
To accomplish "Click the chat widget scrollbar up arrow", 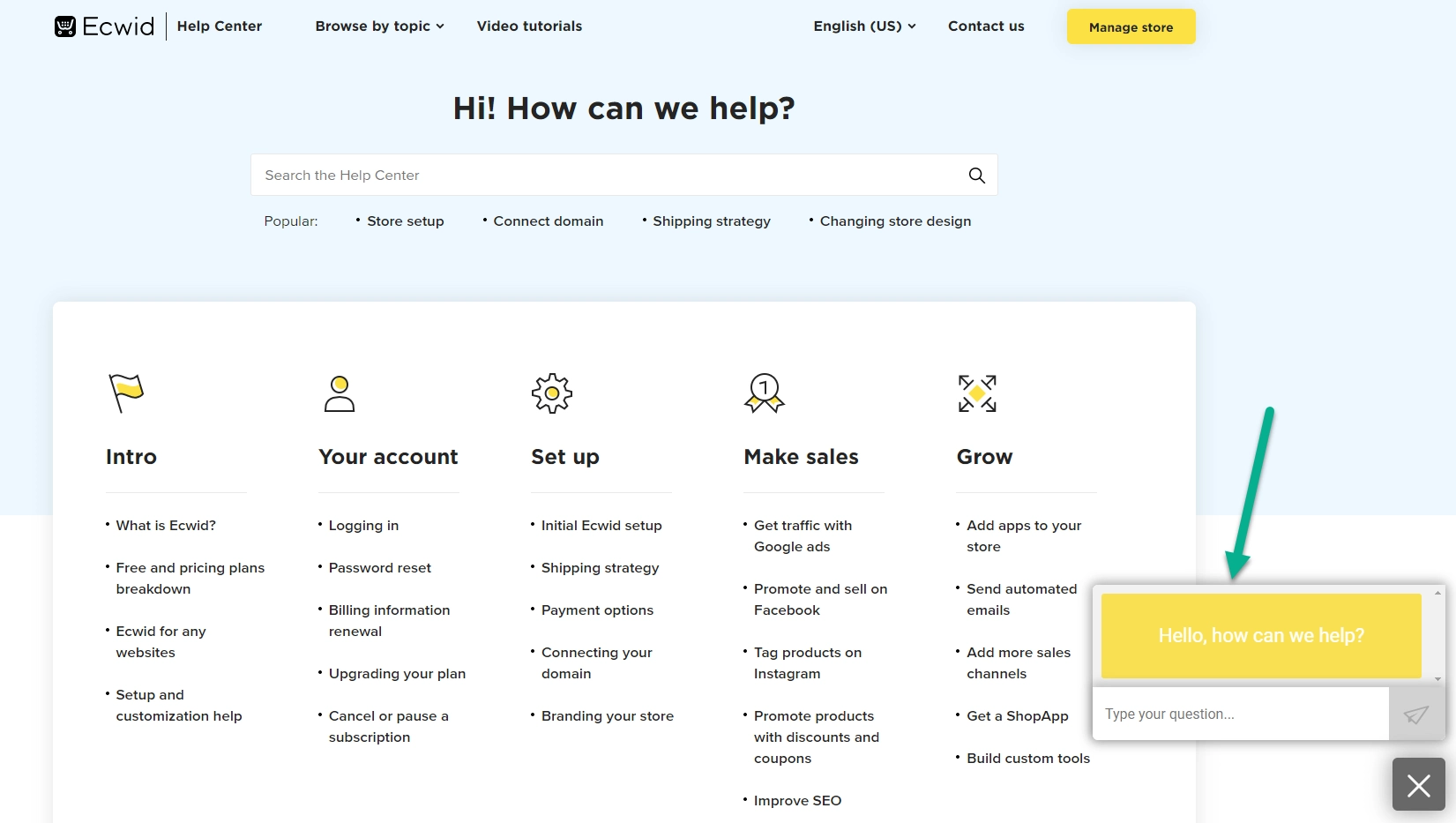I will pos(1438,593).
